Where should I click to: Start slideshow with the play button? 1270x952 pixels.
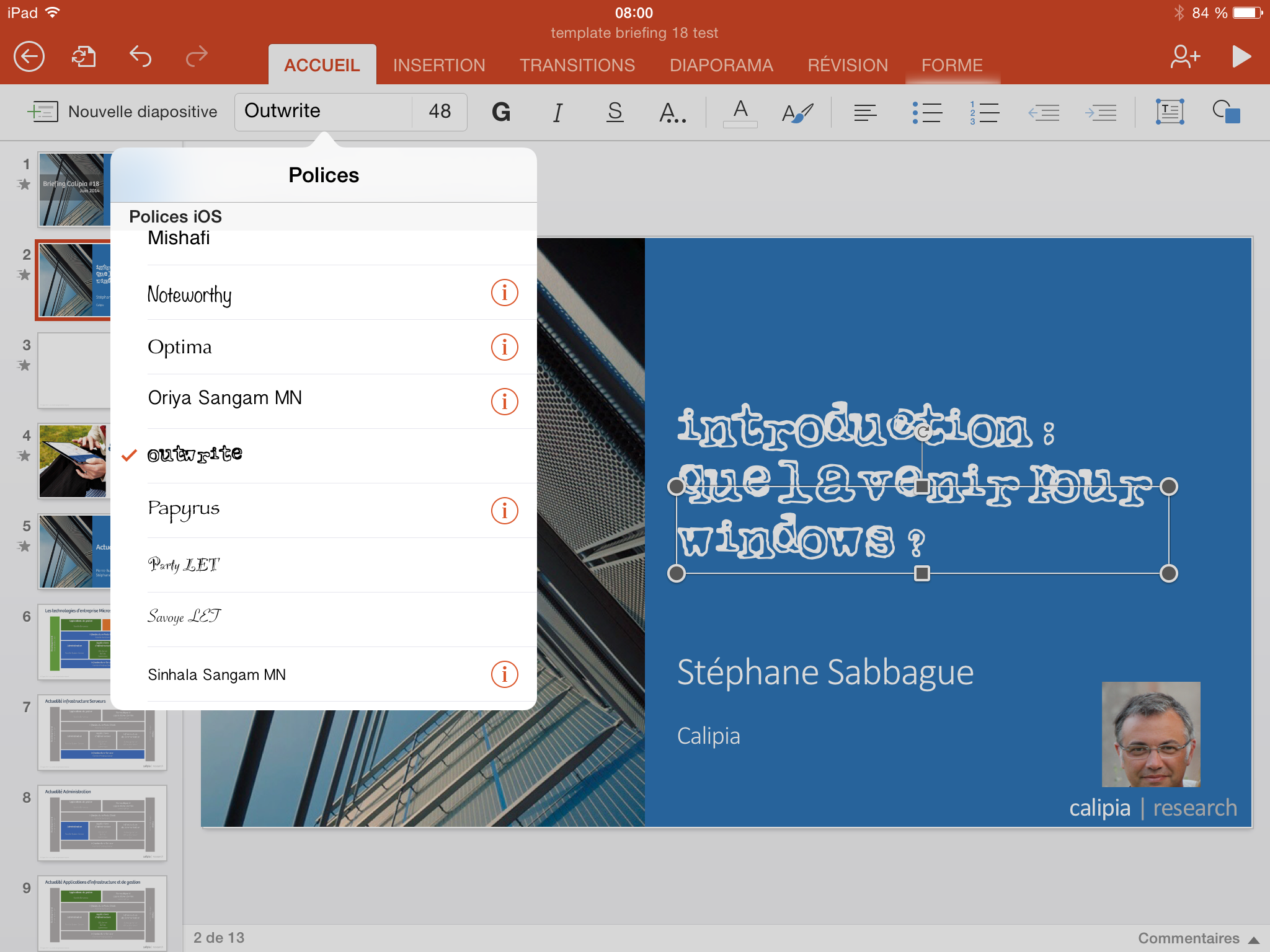click(1241, 57)
